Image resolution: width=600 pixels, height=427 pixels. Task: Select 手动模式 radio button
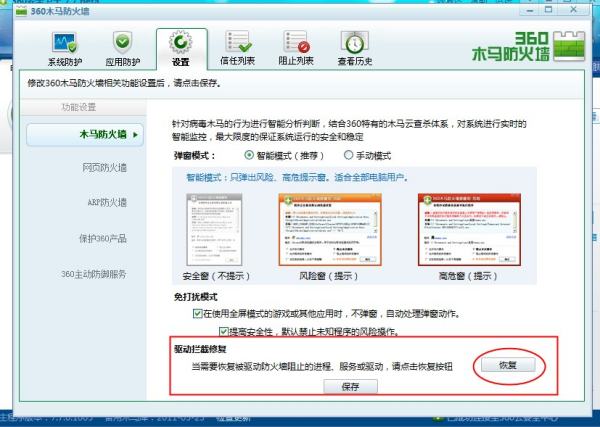[348, 155]
